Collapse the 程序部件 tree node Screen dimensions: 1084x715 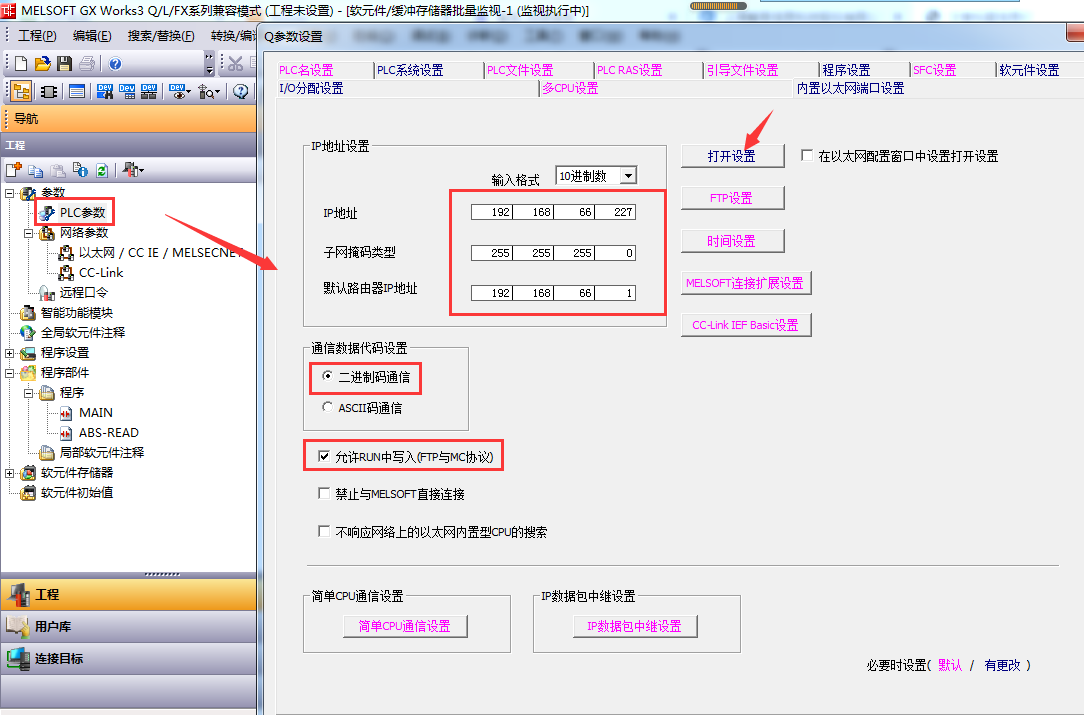(x=10, y=373)
